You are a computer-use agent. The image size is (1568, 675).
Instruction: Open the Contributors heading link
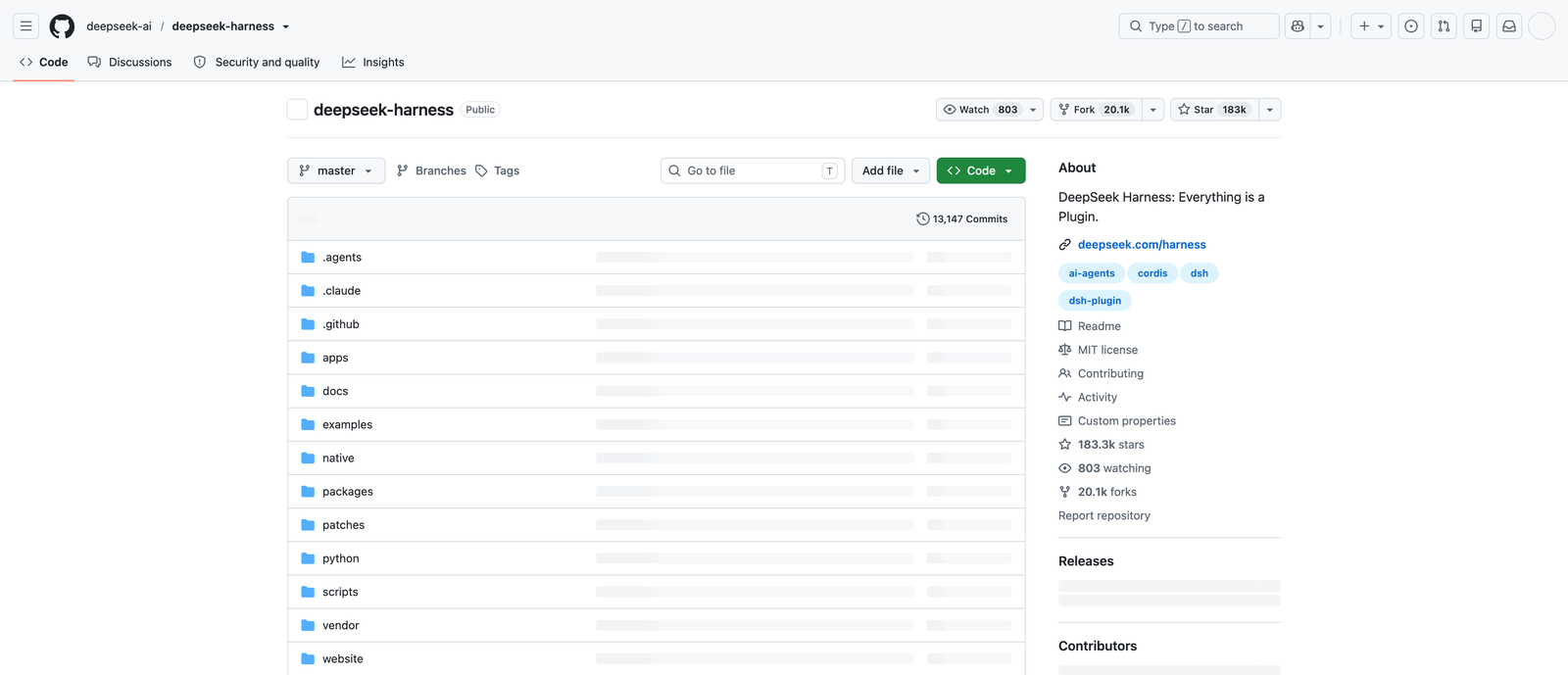[x=1098, y=646]
